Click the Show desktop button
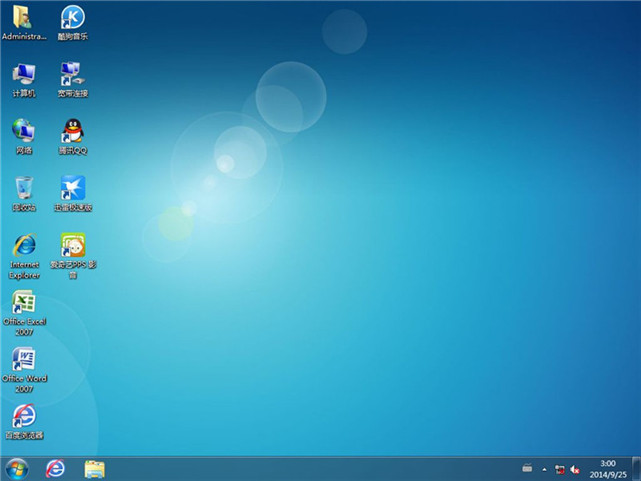The width and height of the screenshot is (641, 481). pyautogui.click(x=636, y=469)
